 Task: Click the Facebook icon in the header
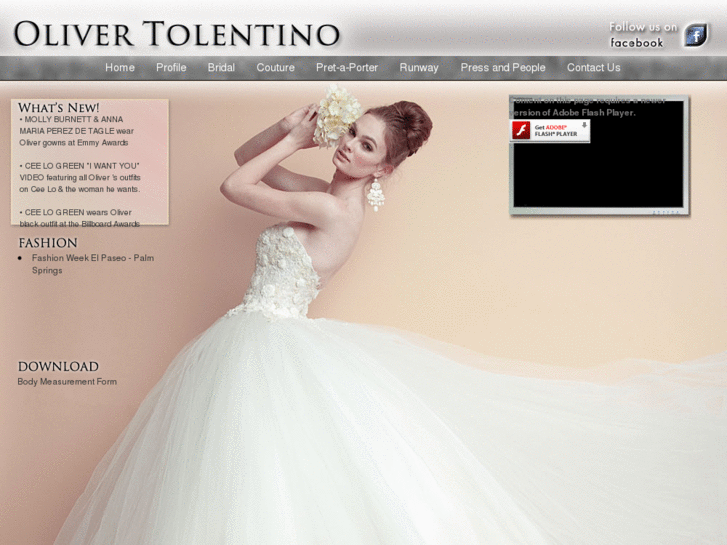point(695,35)
